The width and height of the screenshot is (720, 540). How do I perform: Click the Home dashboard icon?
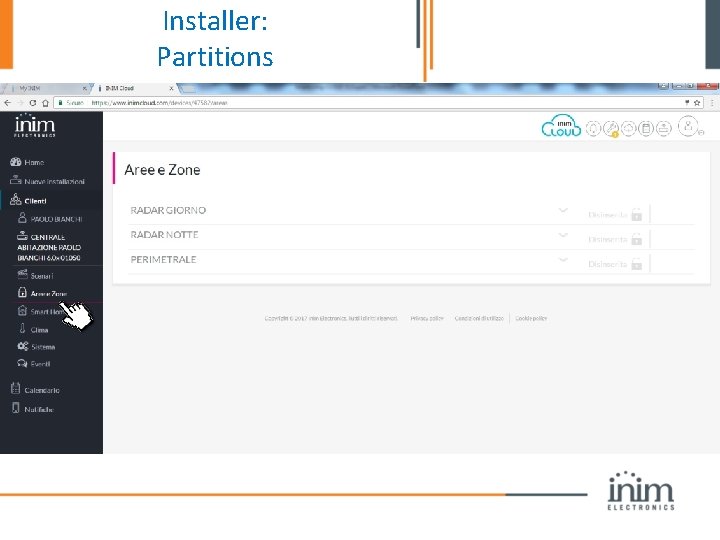click(x=15, y=162)
